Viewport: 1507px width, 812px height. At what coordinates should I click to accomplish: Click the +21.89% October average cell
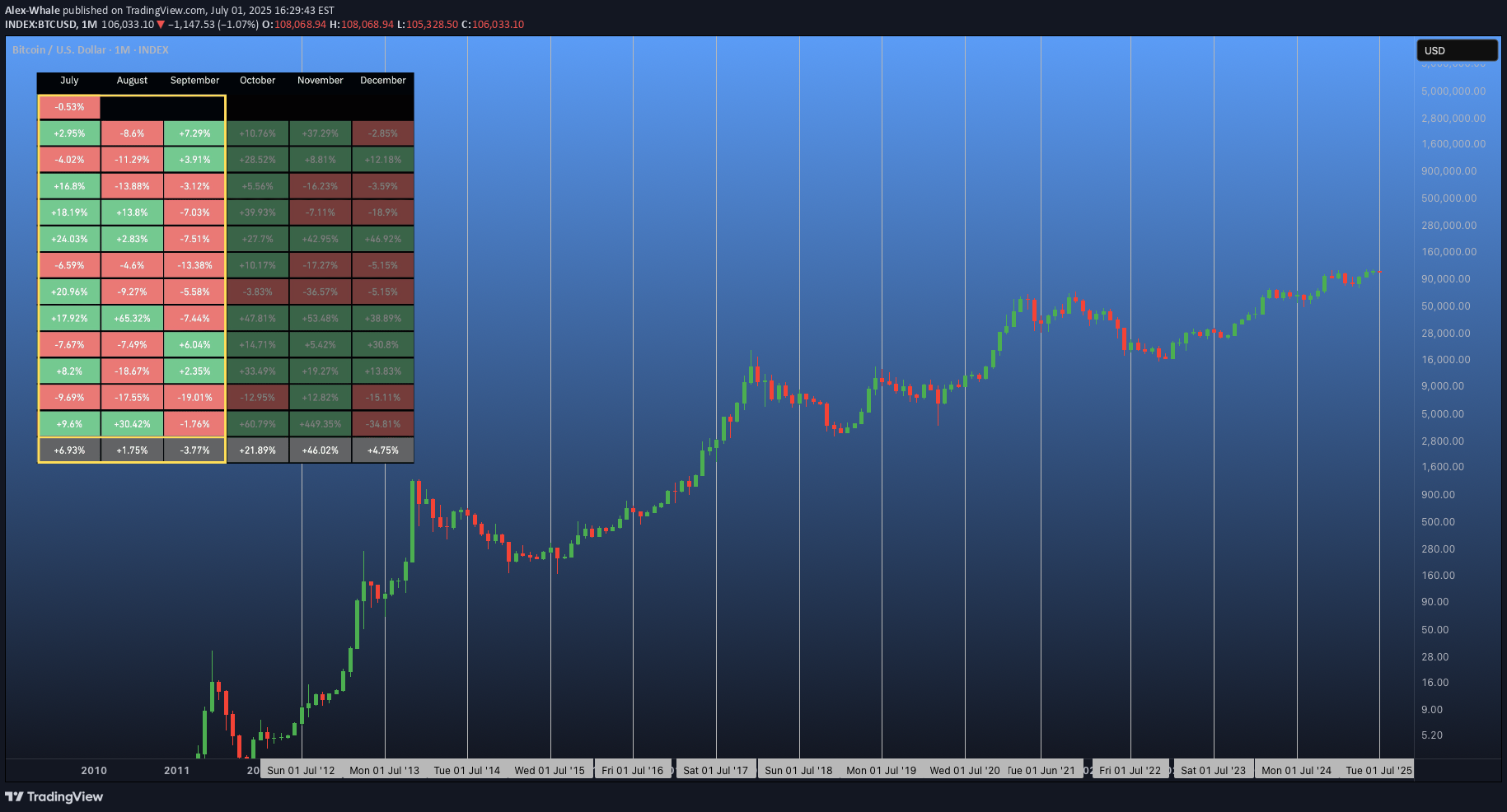[258, 450]
